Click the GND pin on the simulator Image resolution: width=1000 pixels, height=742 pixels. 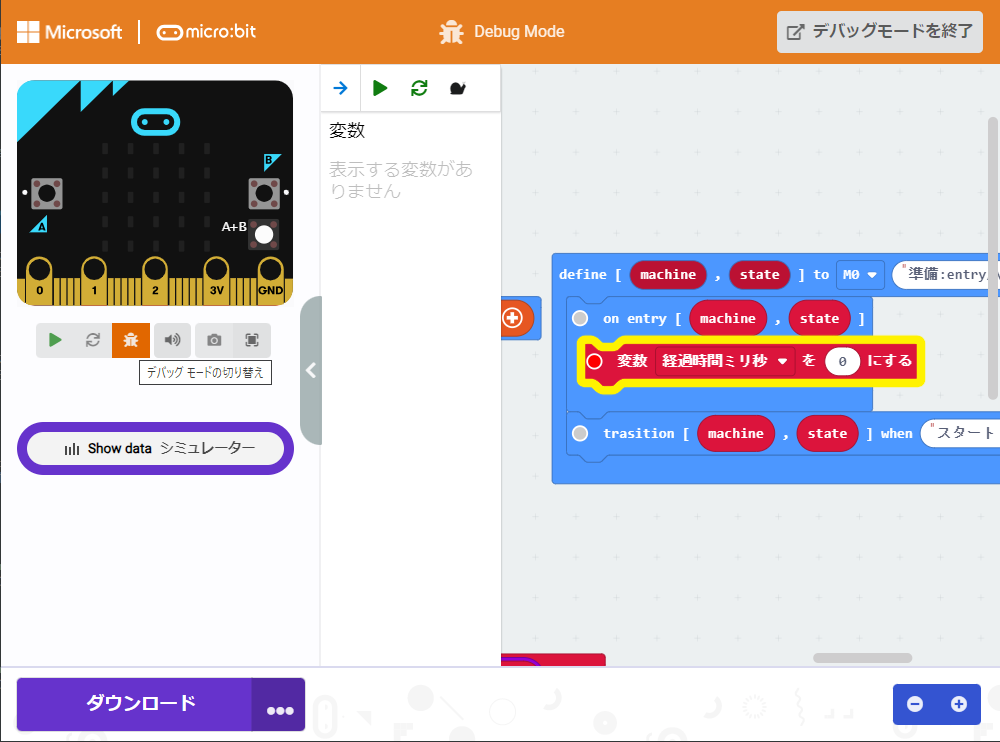[270, 281]
